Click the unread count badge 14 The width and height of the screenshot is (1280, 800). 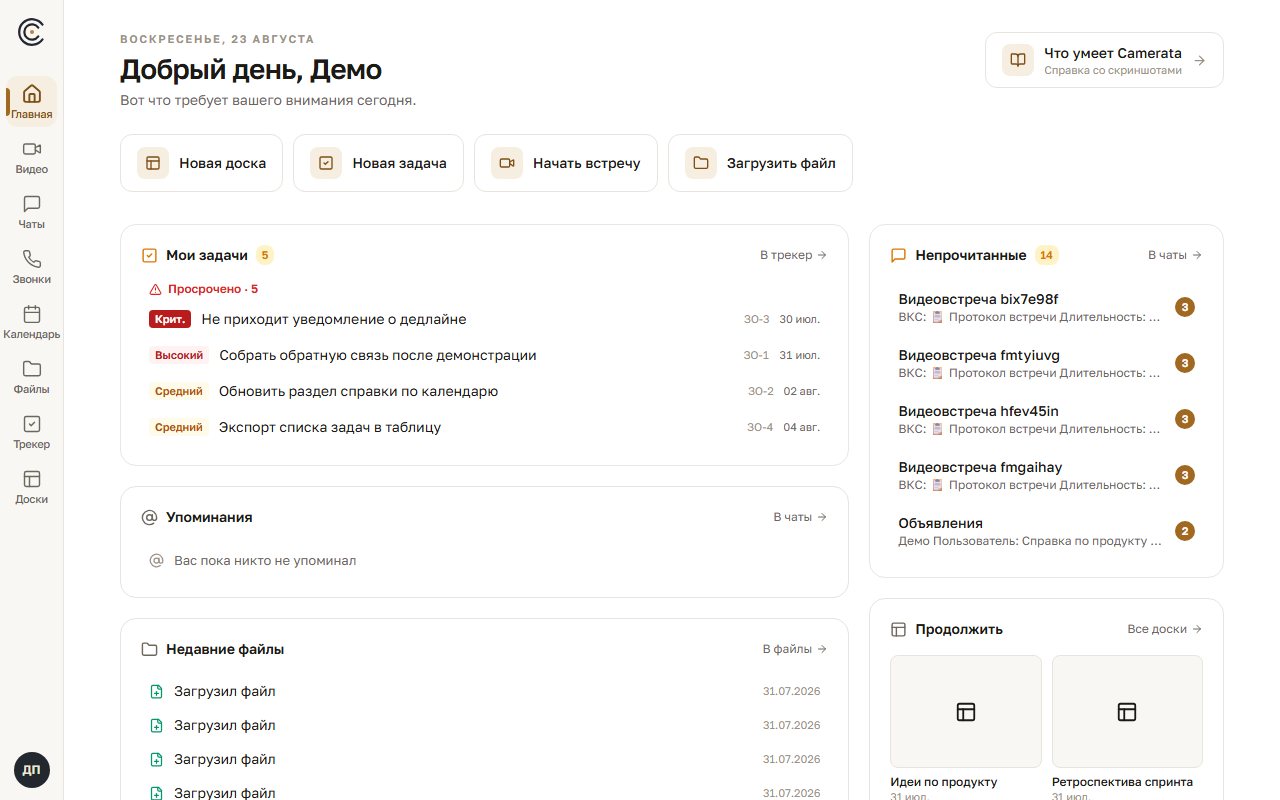[x=1046, y=255]
